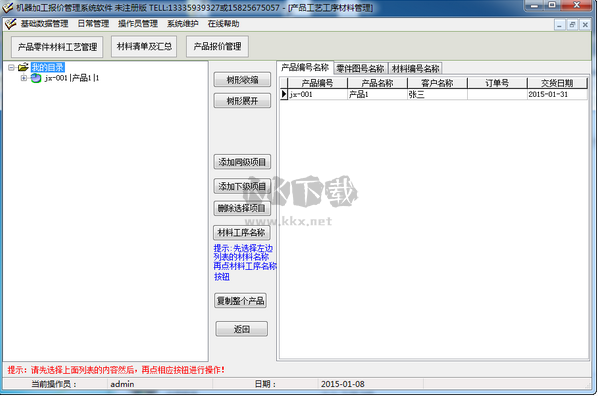Open the 基础数据管理 menu
Screen dimensions: 598x396
tap(44, 24)
